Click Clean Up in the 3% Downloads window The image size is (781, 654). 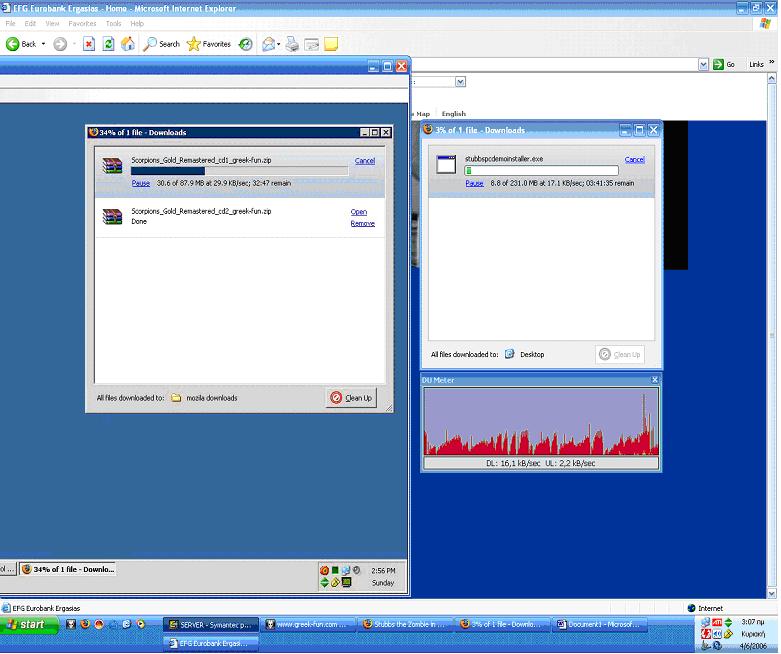tap(620, 355)
